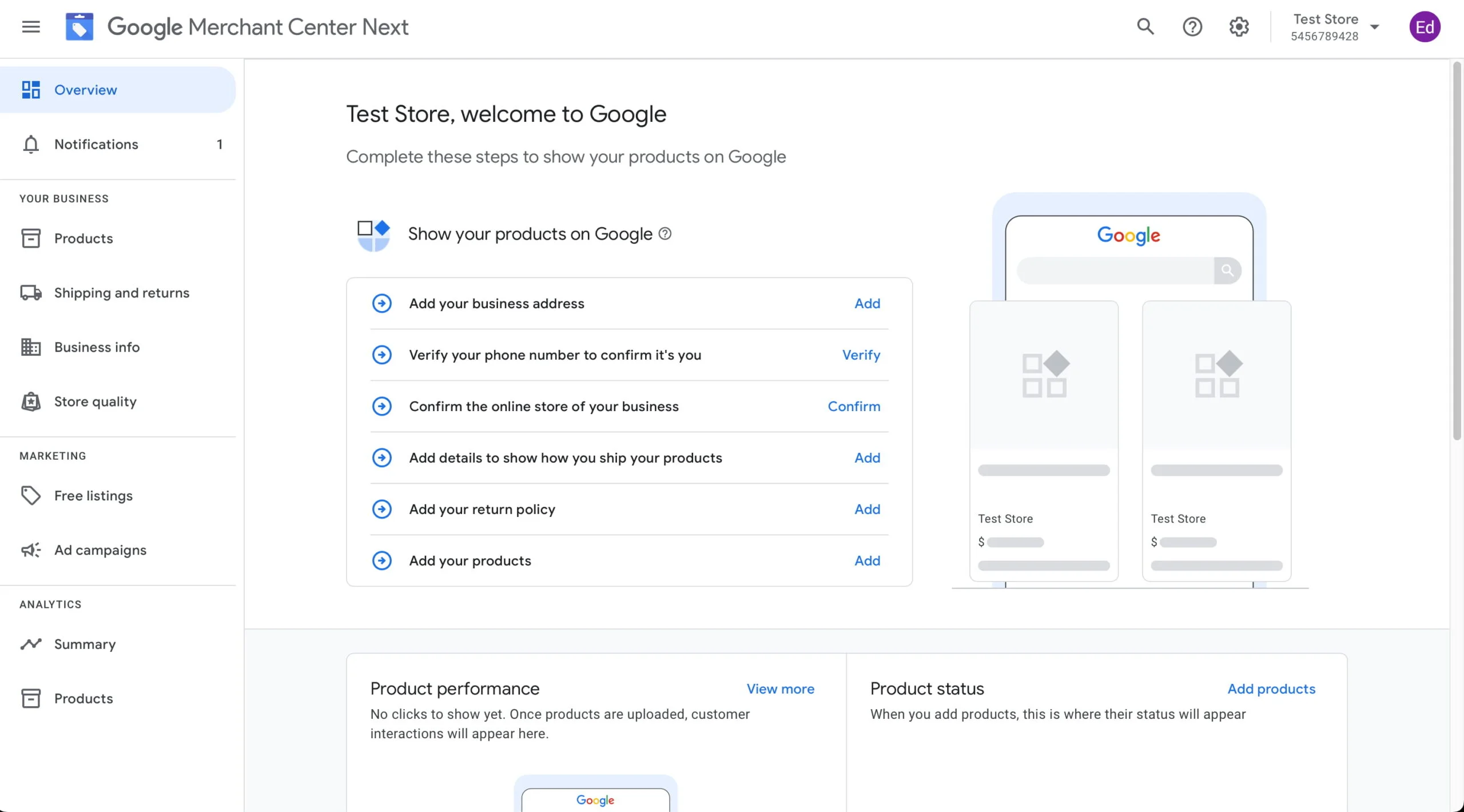Open Store quality page

pos(118,401)
